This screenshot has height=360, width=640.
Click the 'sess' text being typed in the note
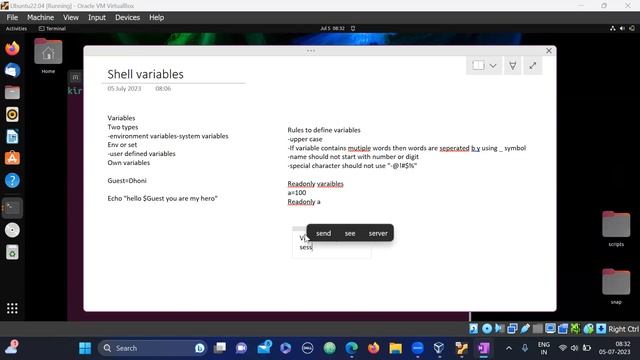tap(306, 247)
